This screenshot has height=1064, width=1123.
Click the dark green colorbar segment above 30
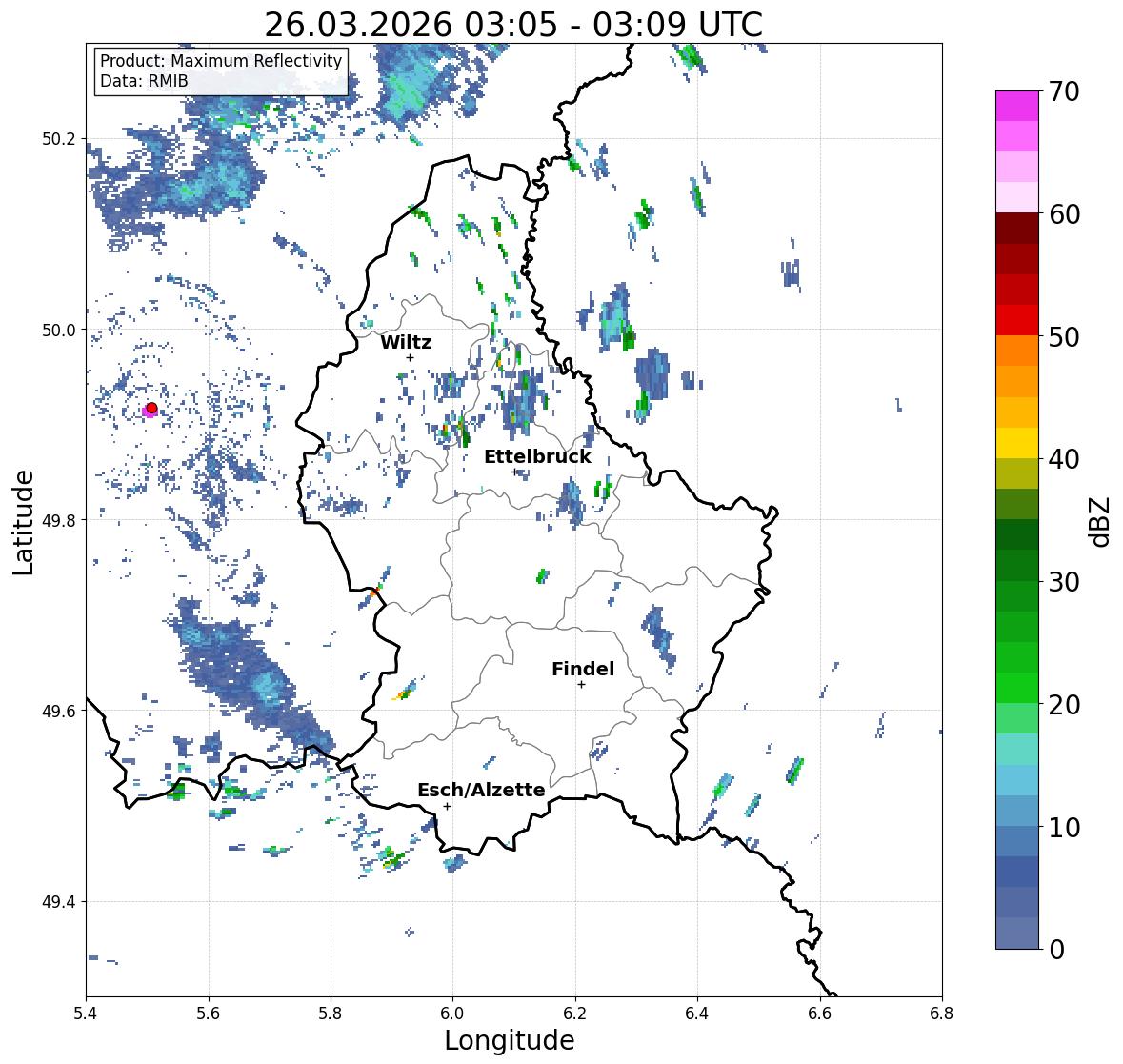pyautogui.click(x=1017, y=565)
